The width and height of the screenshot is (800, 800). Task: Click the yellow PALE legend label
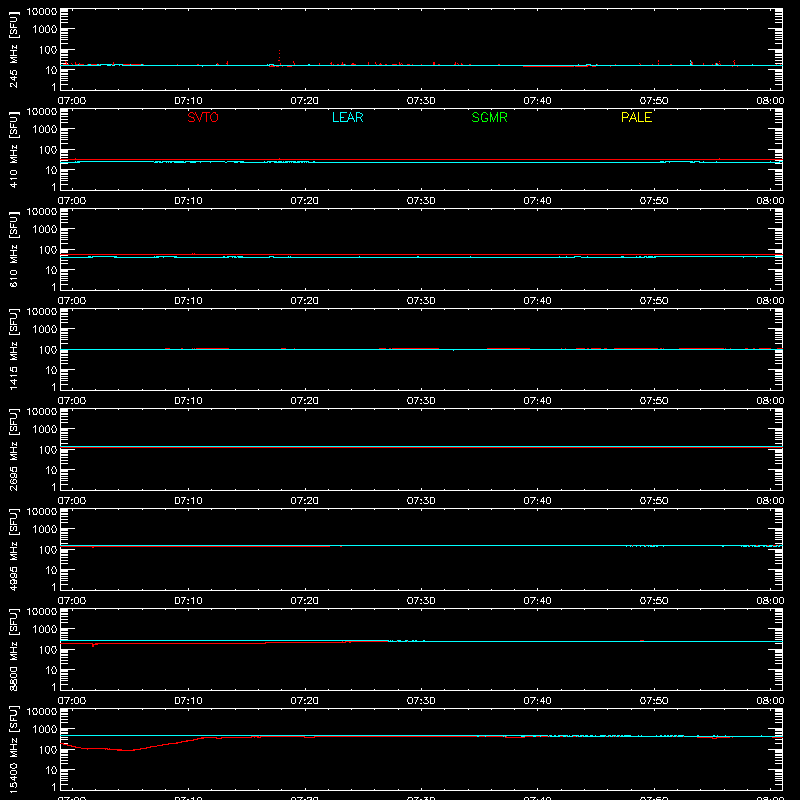tap(636, 117)
